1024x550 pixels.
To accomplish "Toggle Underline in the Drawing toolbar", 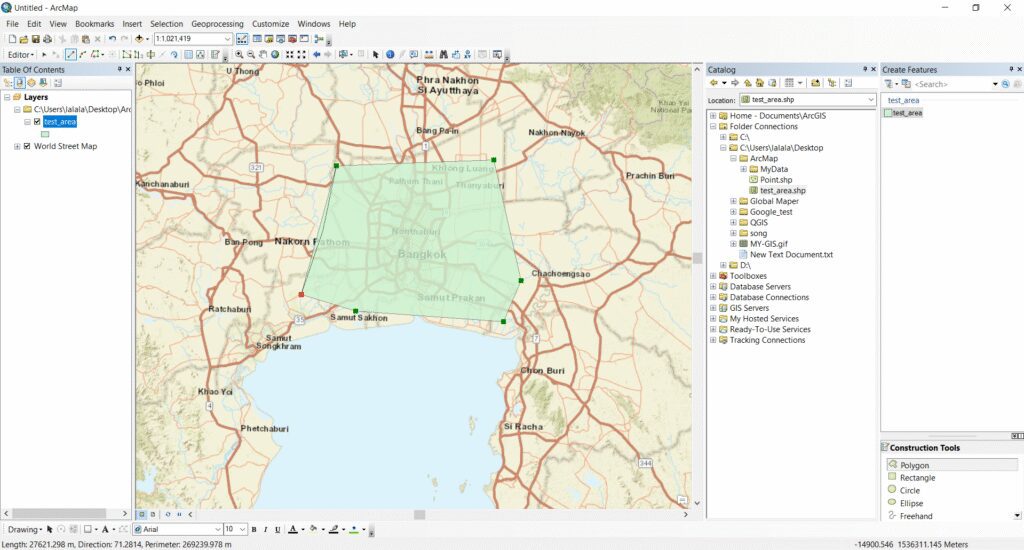I will [278, 530].
